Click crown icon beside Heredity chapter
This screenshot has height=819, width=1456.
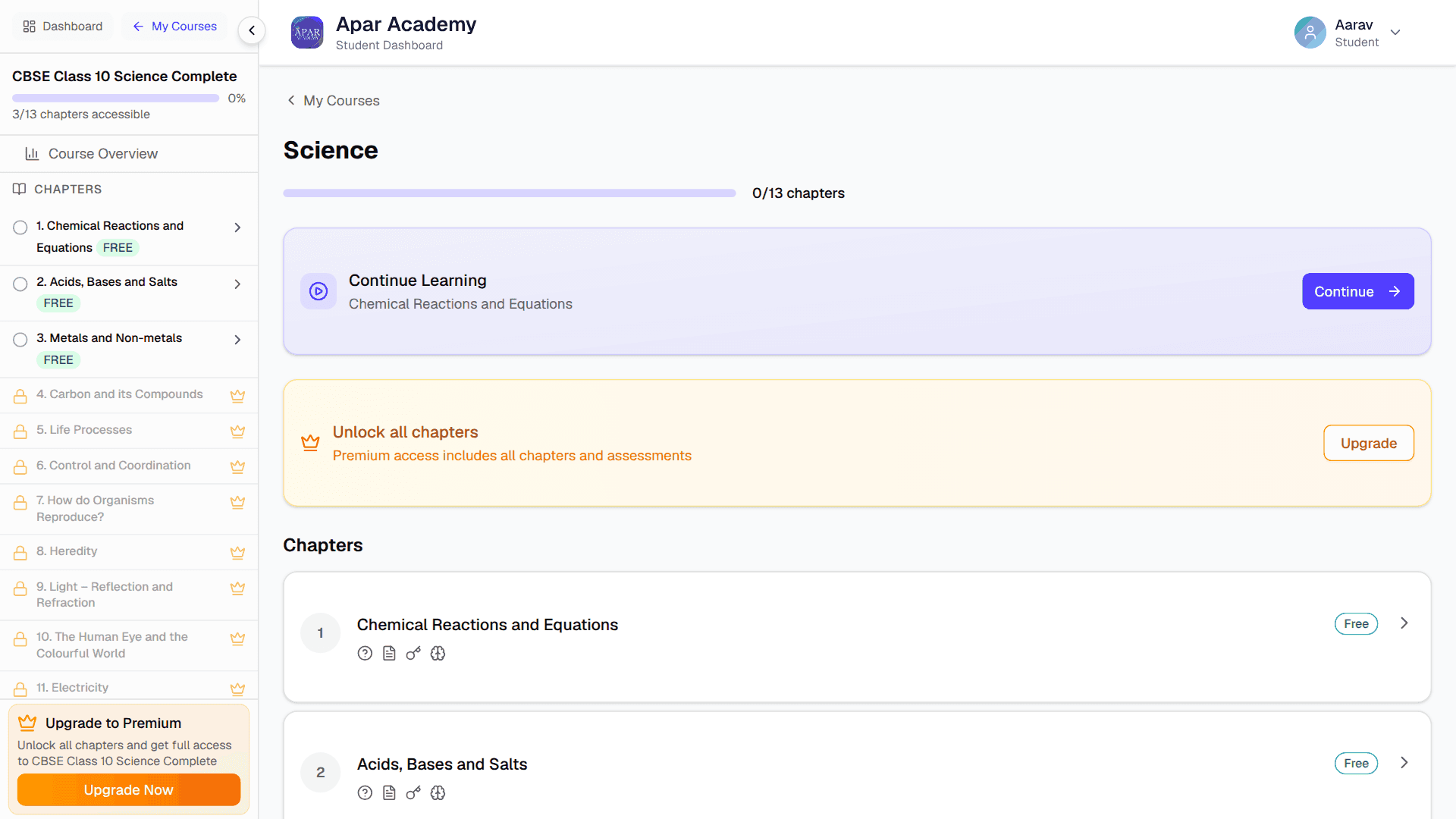[x=237, y=553]
